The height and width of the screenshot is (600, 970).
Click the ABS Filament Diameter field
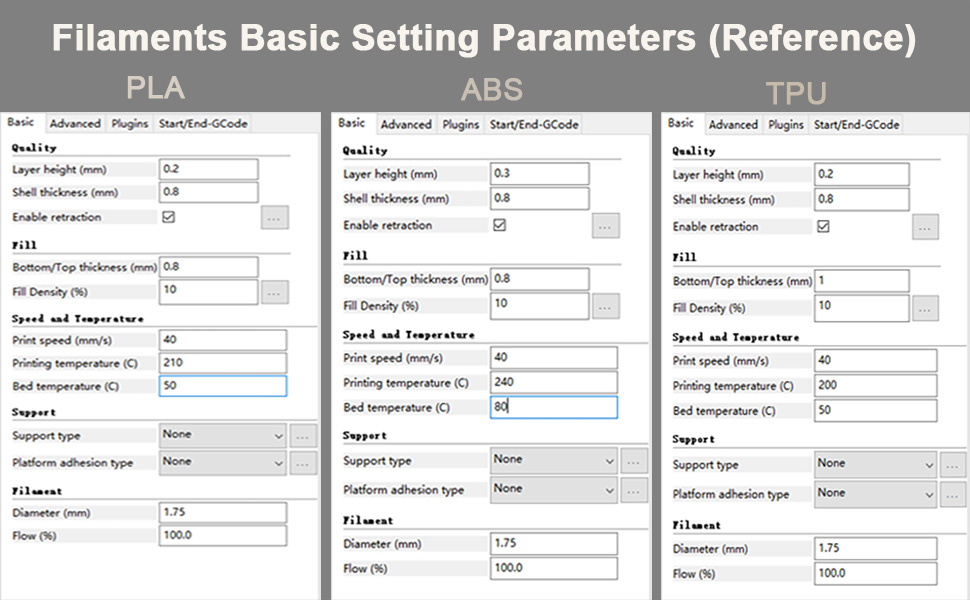coord(552,543)
